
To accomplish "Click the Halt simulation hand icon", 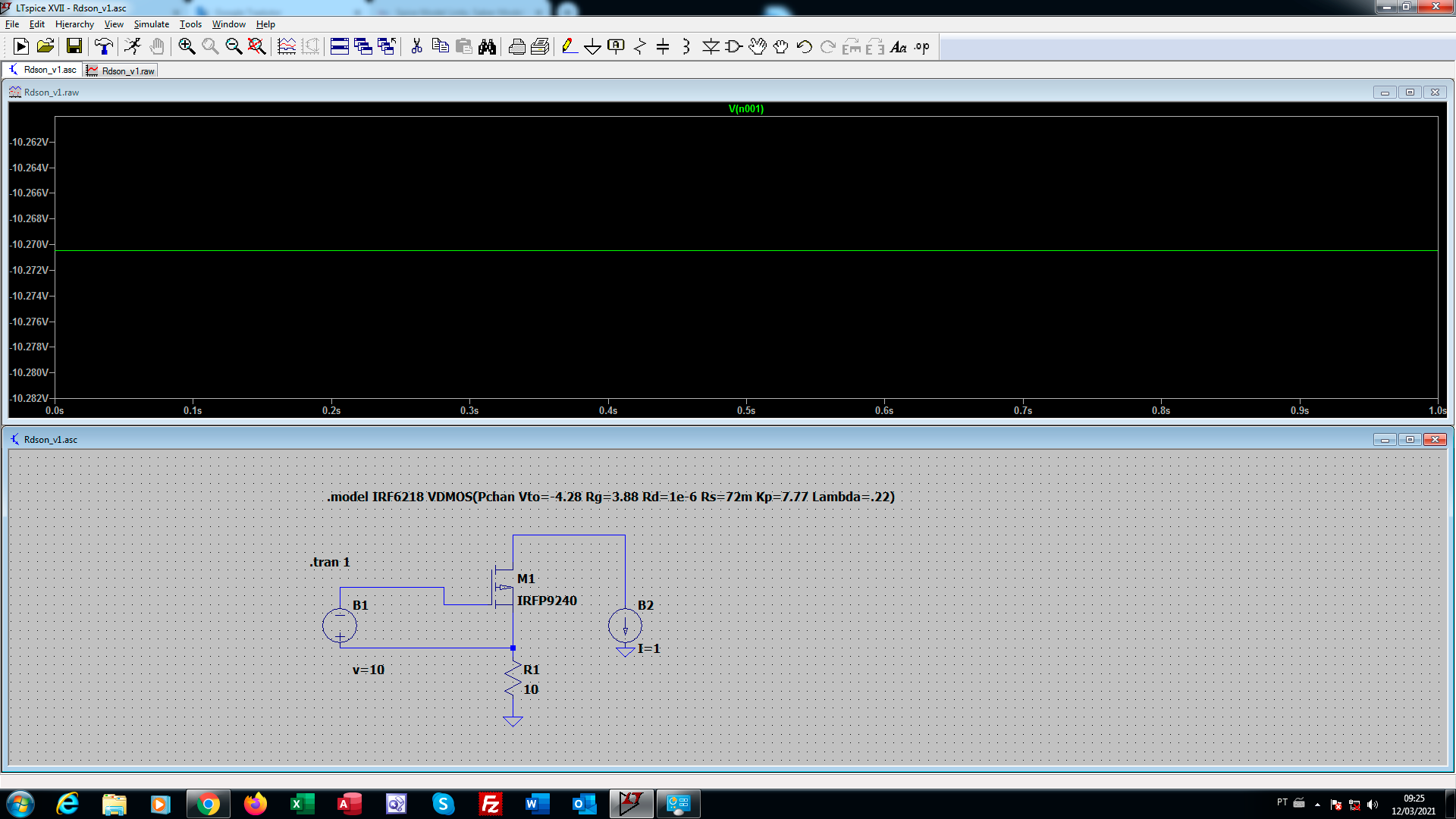I will [157, 47].
